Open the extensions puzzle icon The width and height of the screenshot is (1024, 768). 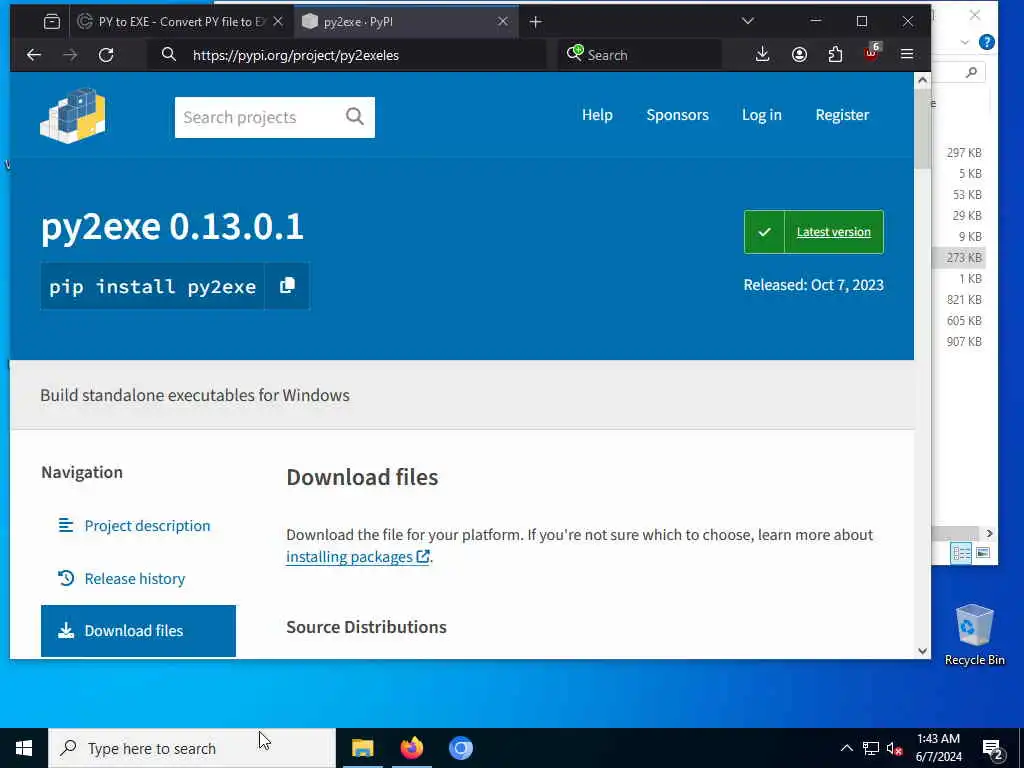(835, 55)
